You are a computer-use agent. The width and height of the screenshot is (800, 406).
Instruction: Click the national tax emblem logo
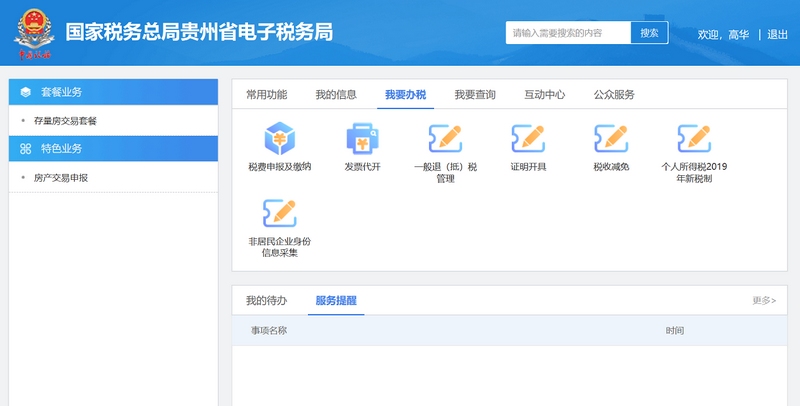[x=34, y=33]
